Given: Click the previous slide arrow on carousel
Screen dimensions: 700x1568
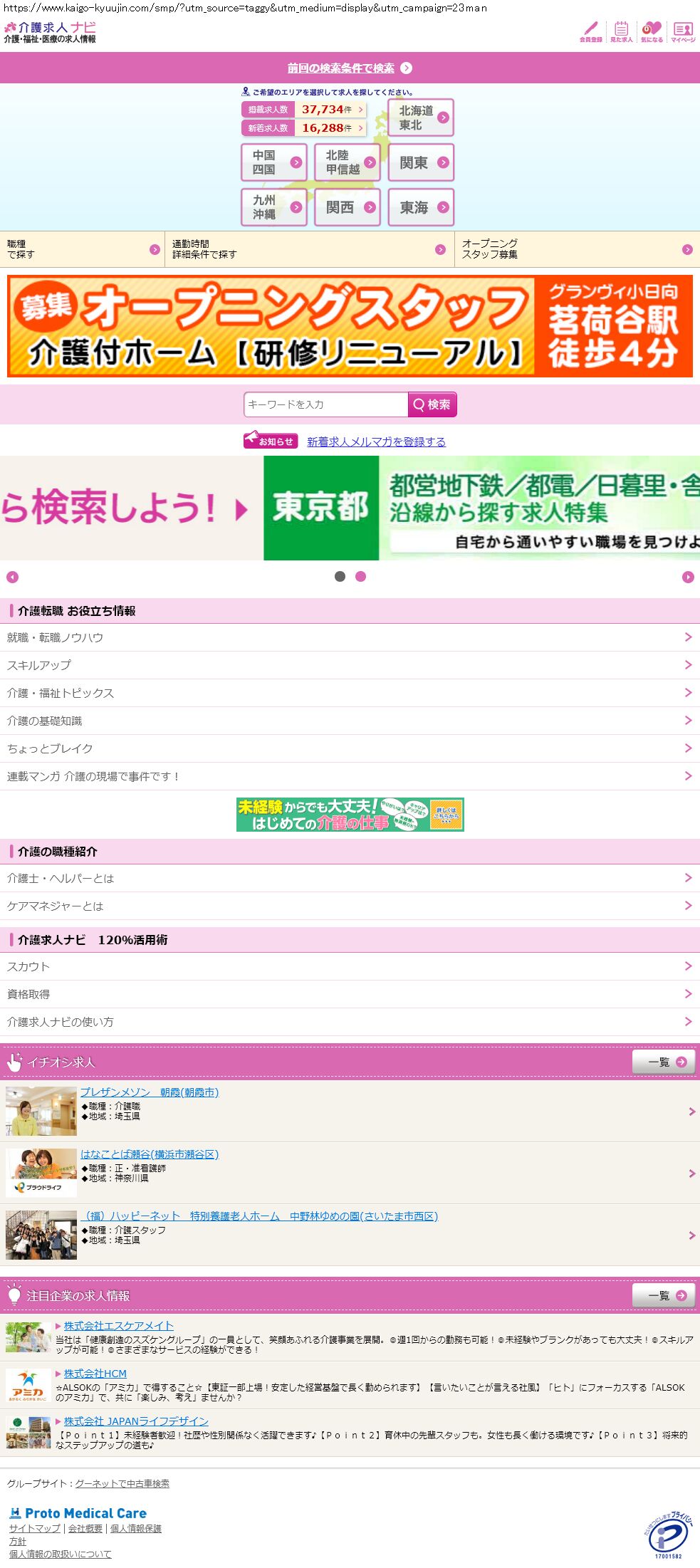Looking at the screenshot, I should click(x=12, y=577).
